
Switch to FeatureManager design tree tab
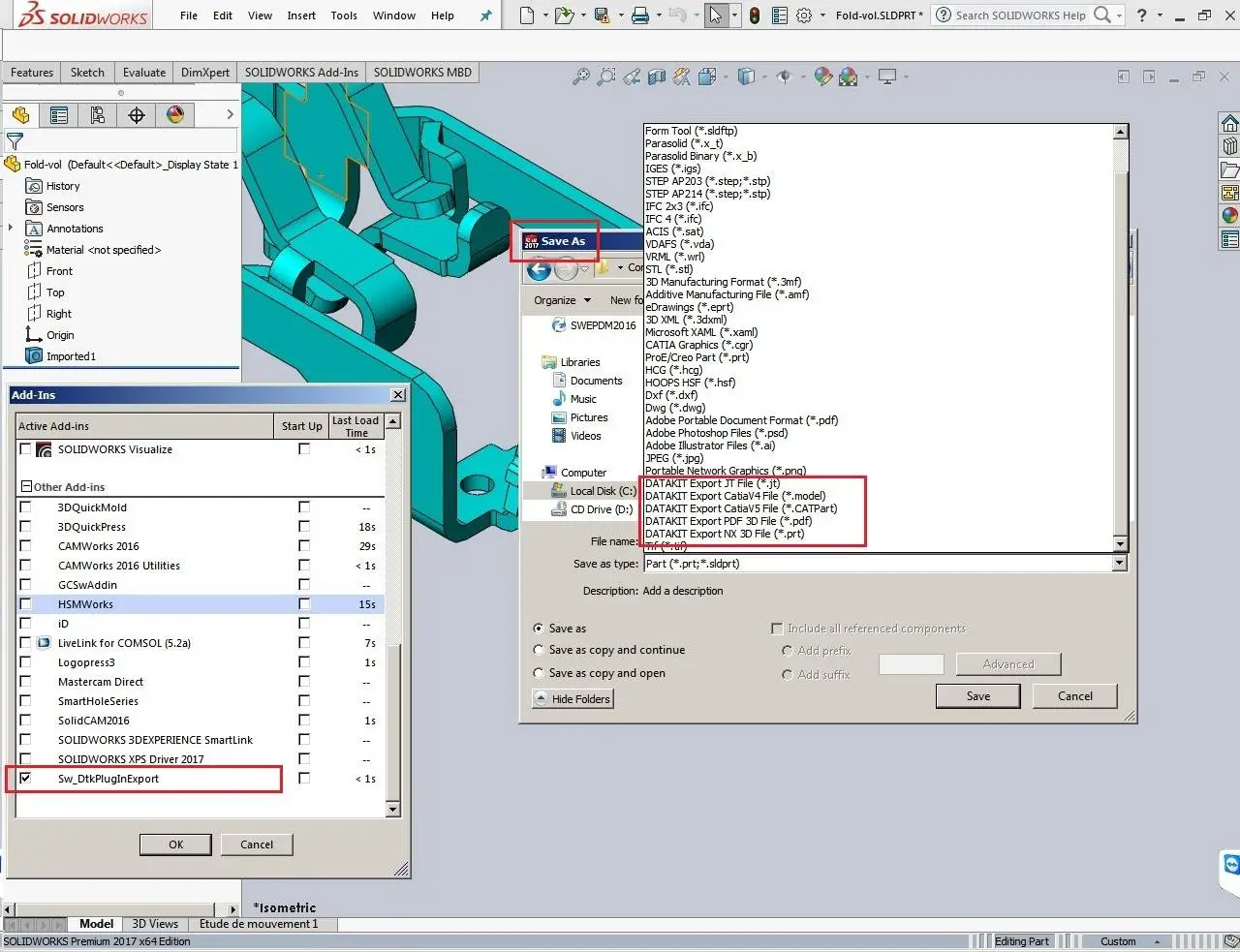(21, 115)
